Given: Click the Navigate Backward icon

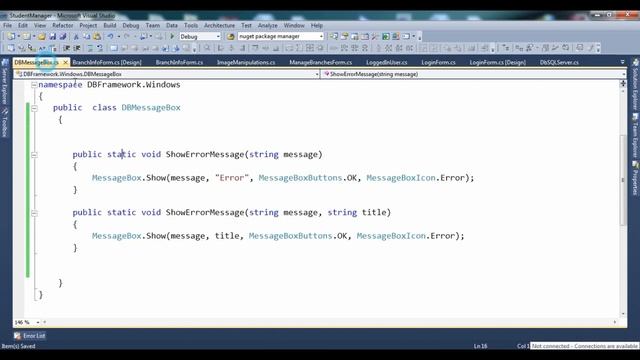Looking at the screenshot, I should (143, 37).
